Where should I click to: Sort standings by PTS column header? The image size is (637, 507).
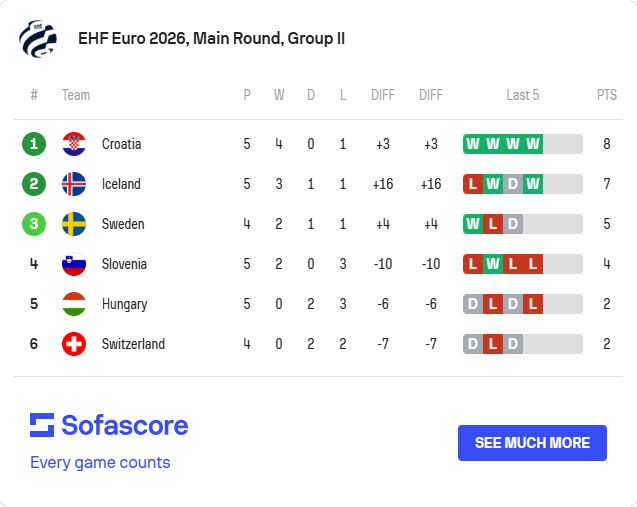click(606, 95)
